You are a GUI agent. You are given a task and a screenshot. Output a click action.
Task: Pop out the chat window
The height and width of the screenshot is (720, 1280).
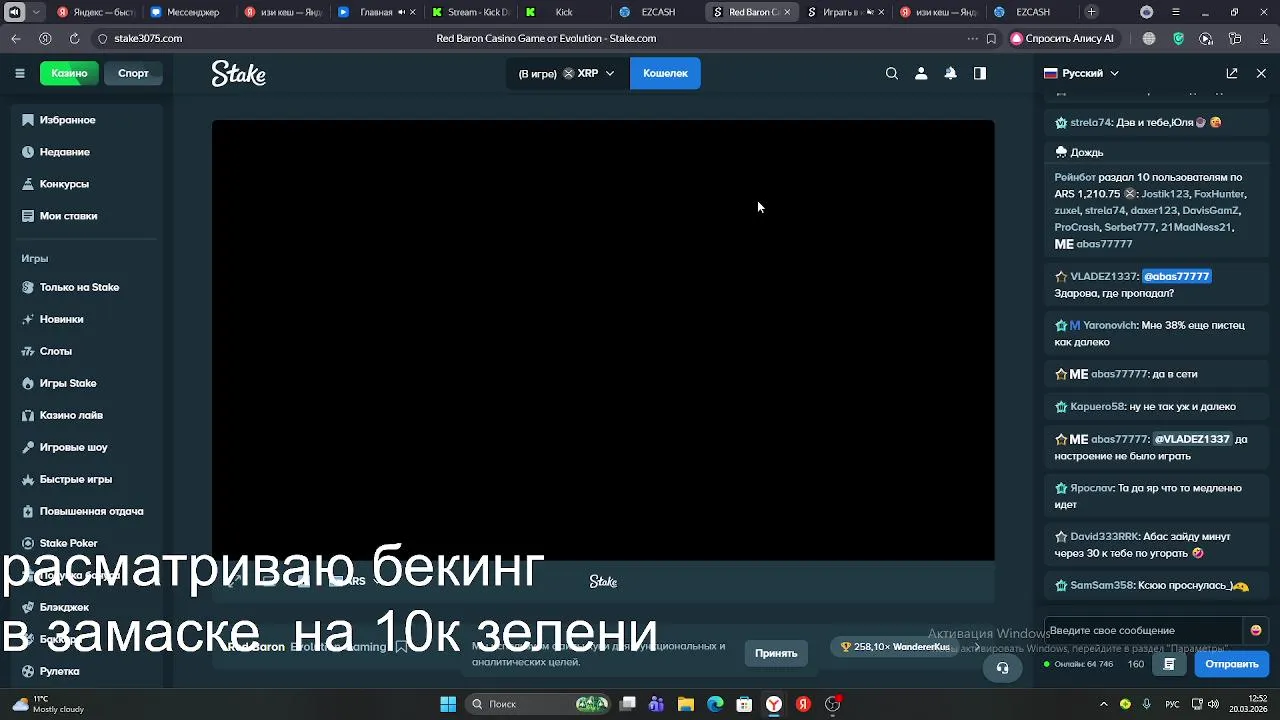1232,73
